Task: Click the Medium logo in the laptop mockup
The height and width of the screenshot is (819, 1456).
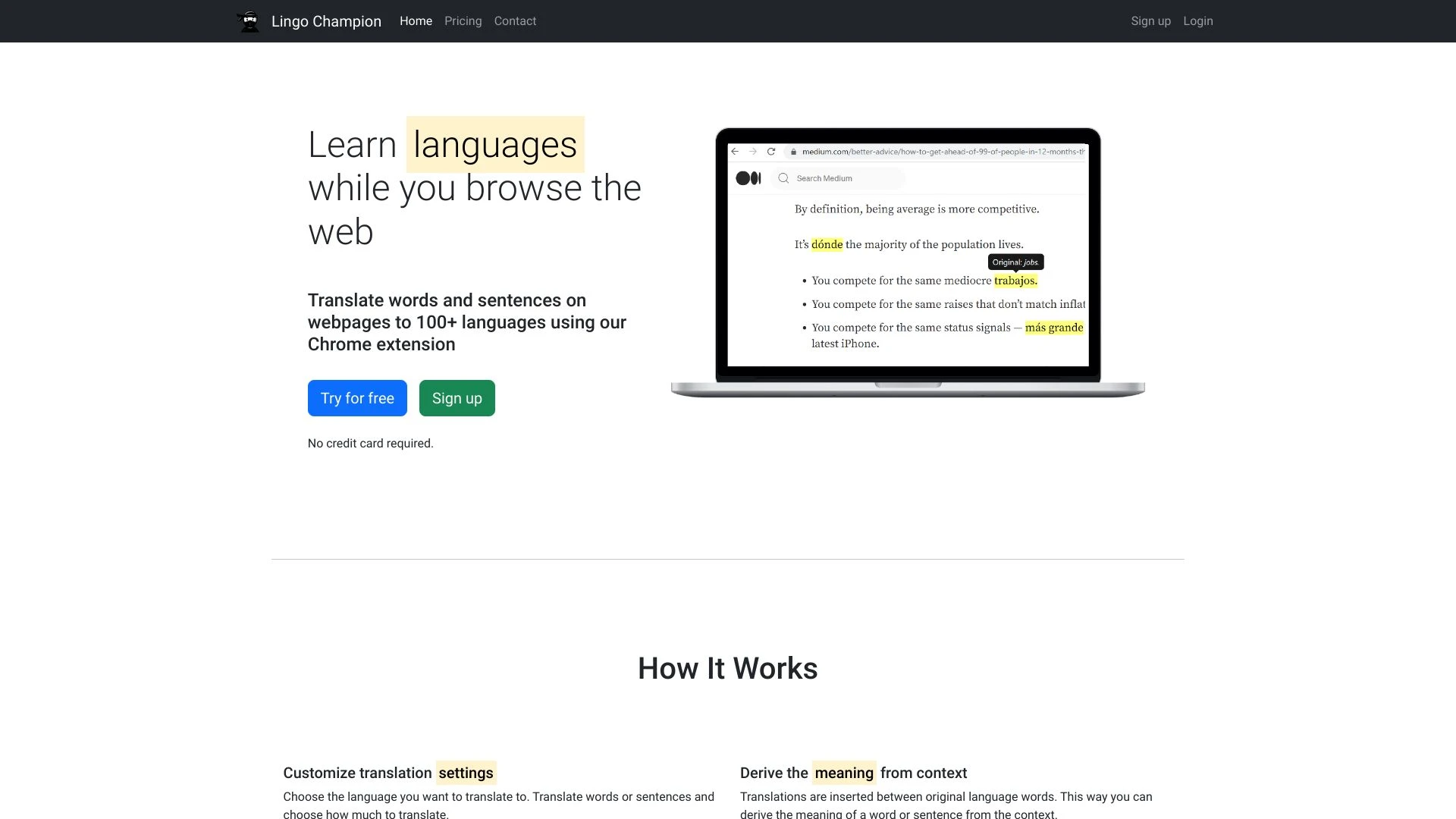Action: (x=748, y=177)
